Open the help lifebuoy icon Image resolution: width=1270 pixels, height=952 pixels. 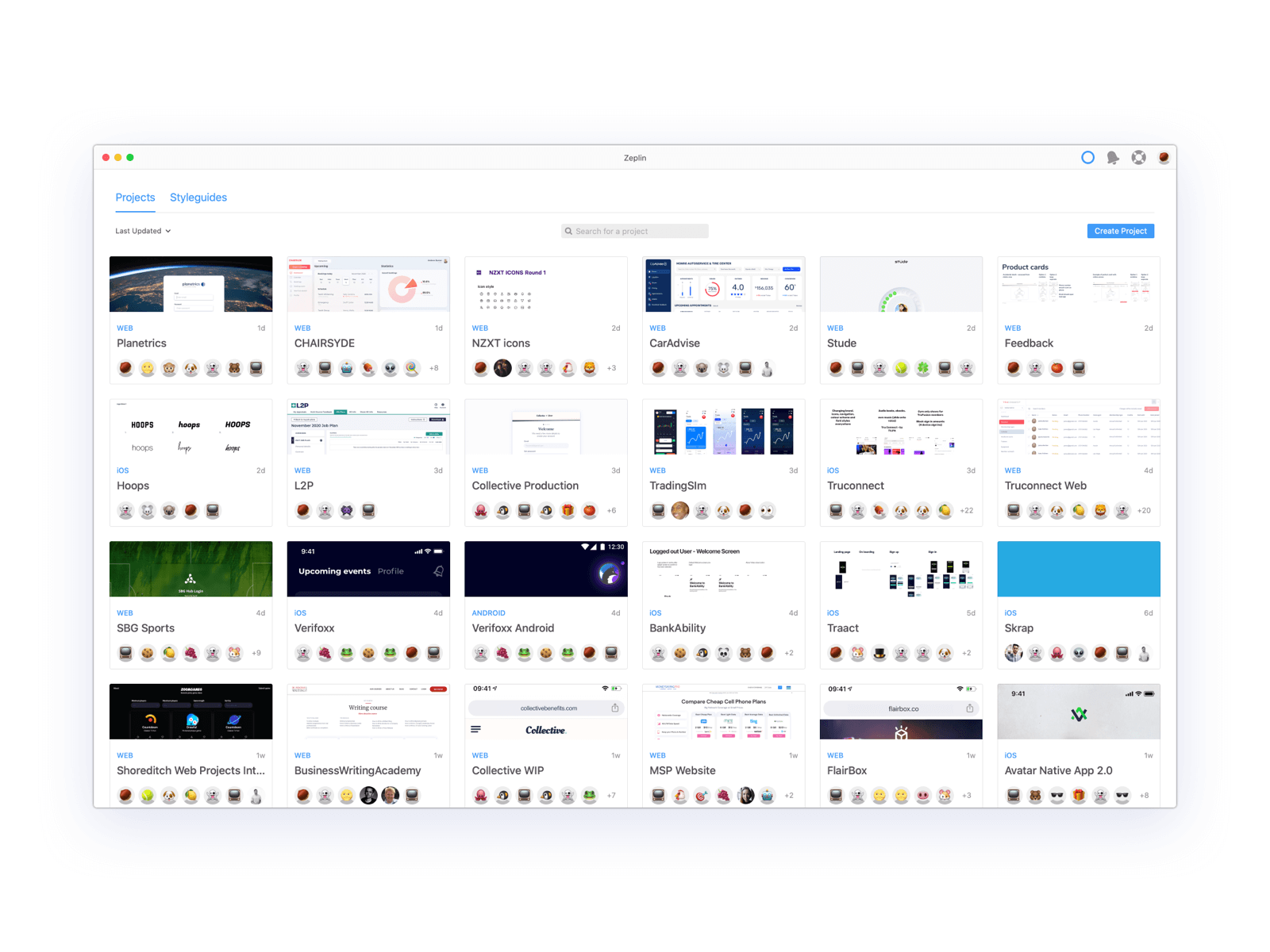tap(1138, 157)
